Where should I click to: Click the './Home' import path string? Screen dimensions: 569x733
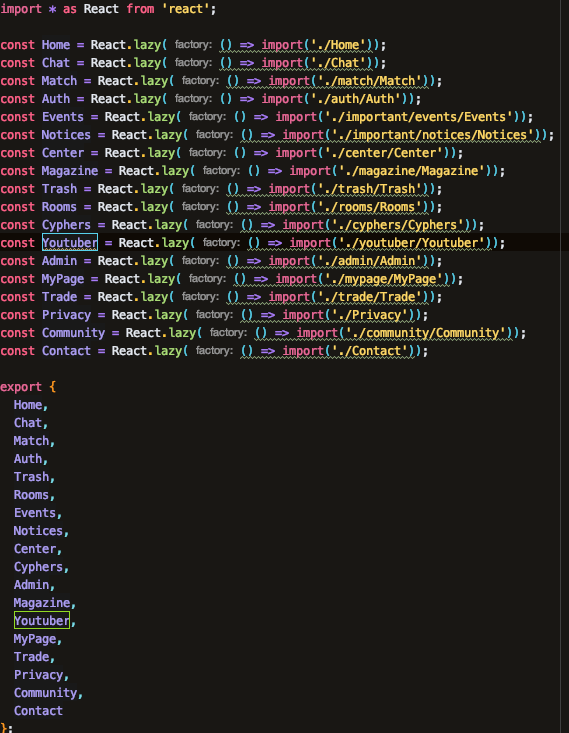pyautogui.click(x=338, y=45)
